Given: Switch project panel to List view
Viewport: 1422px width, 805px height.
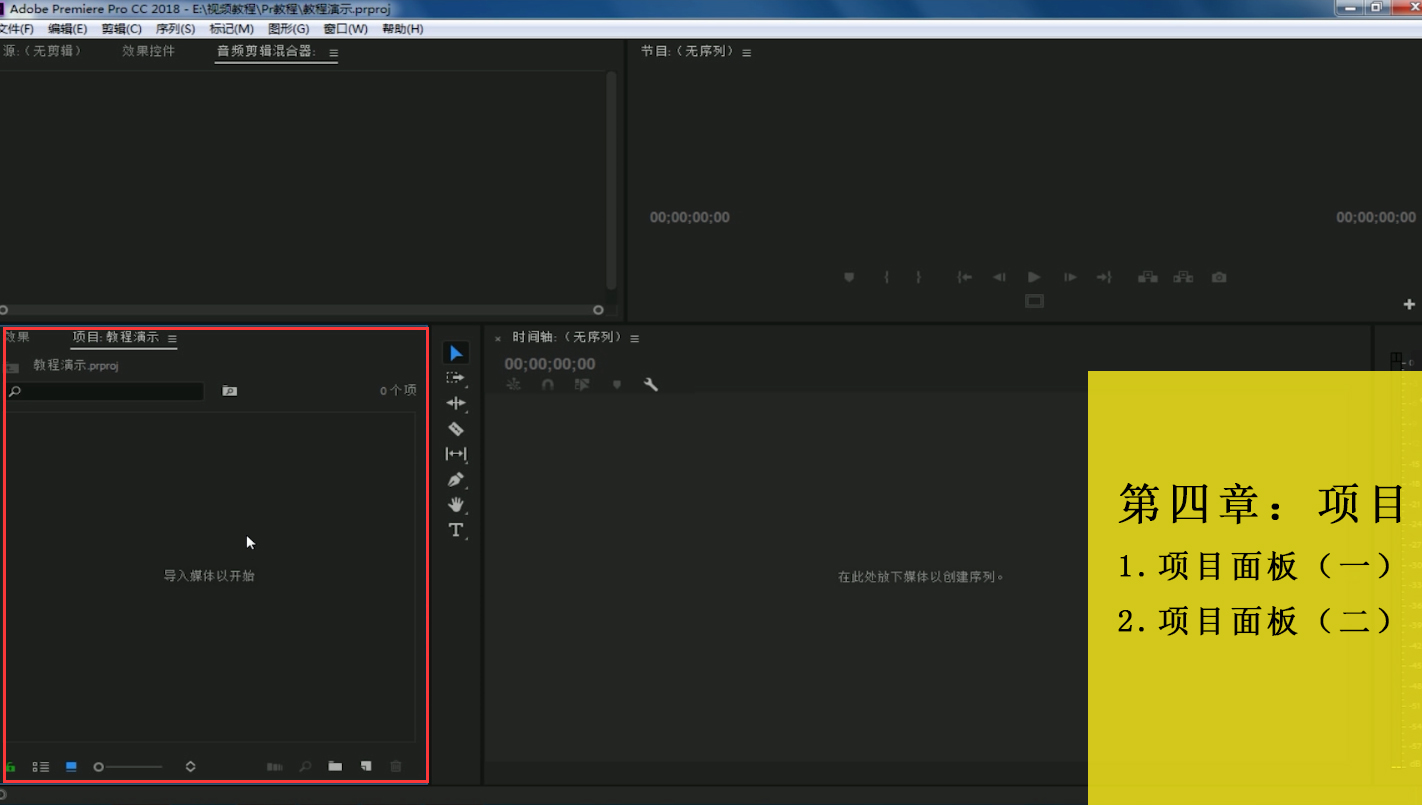Looking at the screenshot, I should [x=41, y=767].
